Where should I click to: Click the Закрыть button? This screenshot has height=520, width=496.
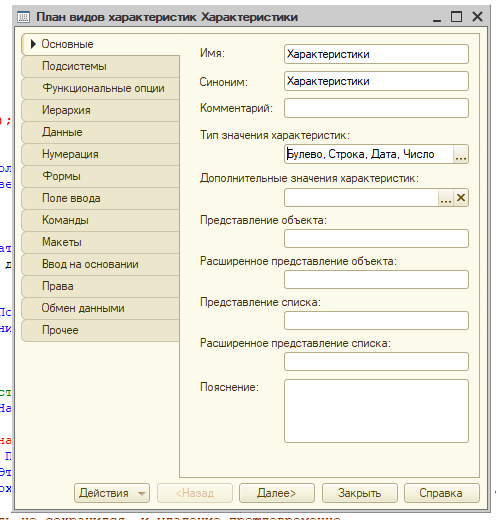coord(359,493)
